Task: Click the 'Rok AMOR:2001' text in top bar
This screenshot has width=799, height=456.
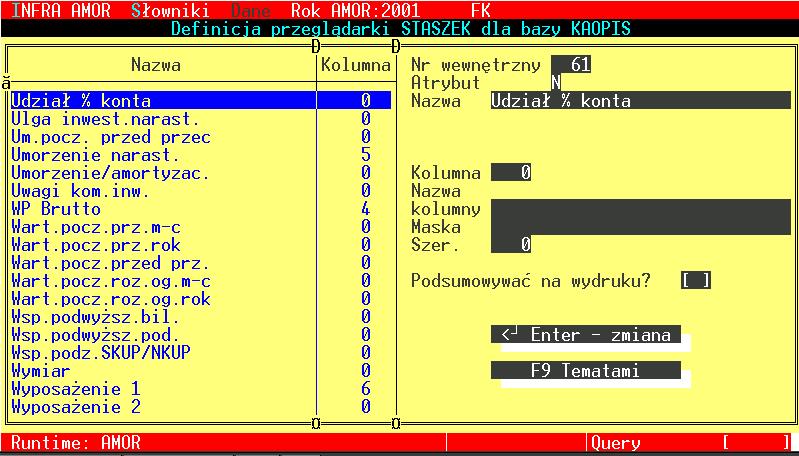Action: [355, 10]
